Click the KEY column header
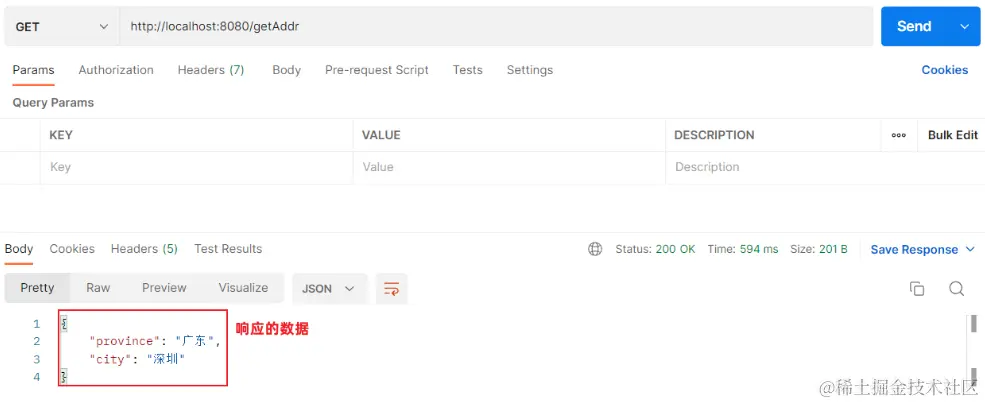The image size is (985, 404). tap(61, 135)
